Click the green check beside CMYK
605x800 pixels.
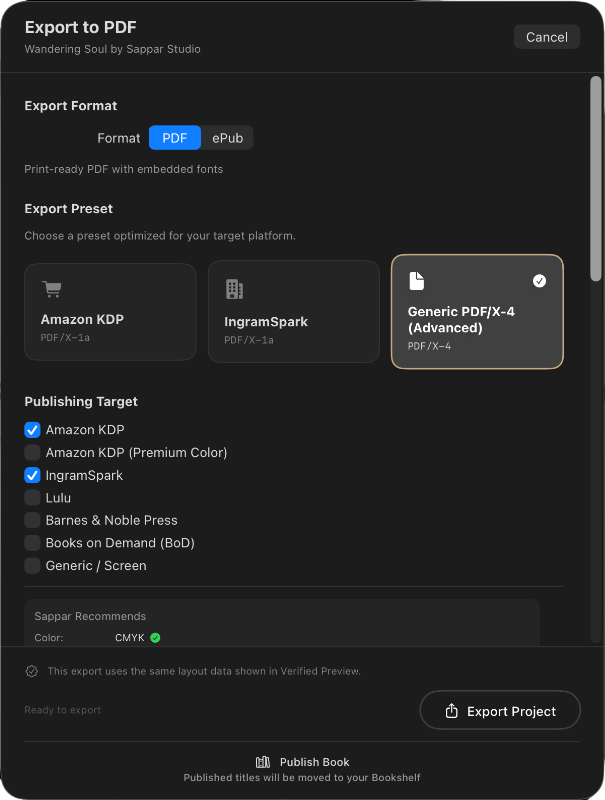(155, 636)
